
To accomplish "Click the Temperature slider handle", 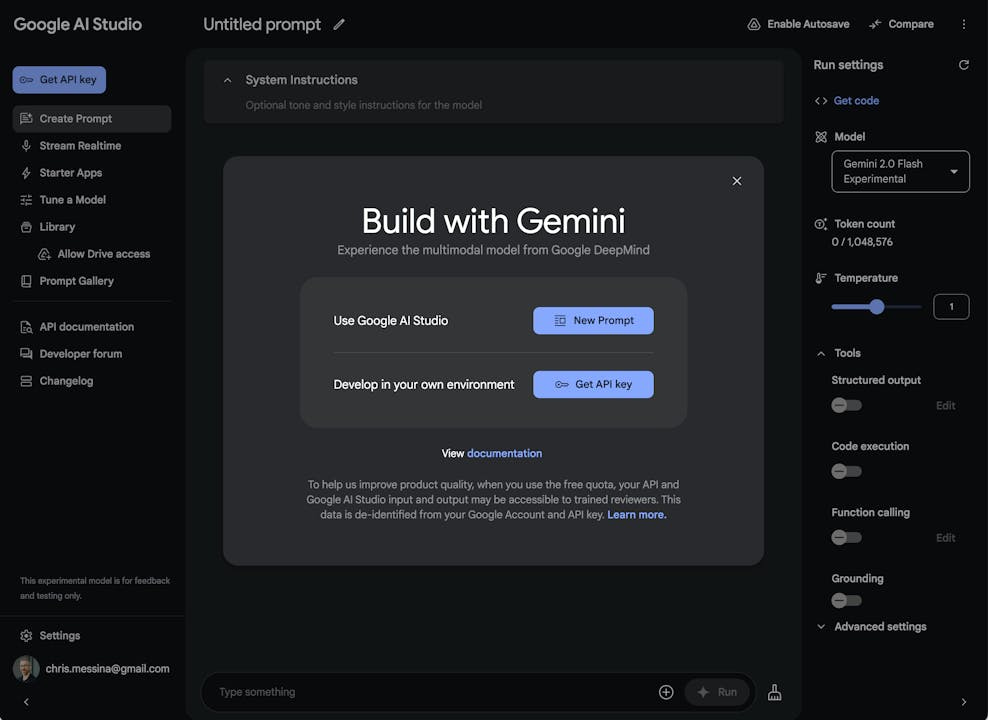I will click(876, 307).
